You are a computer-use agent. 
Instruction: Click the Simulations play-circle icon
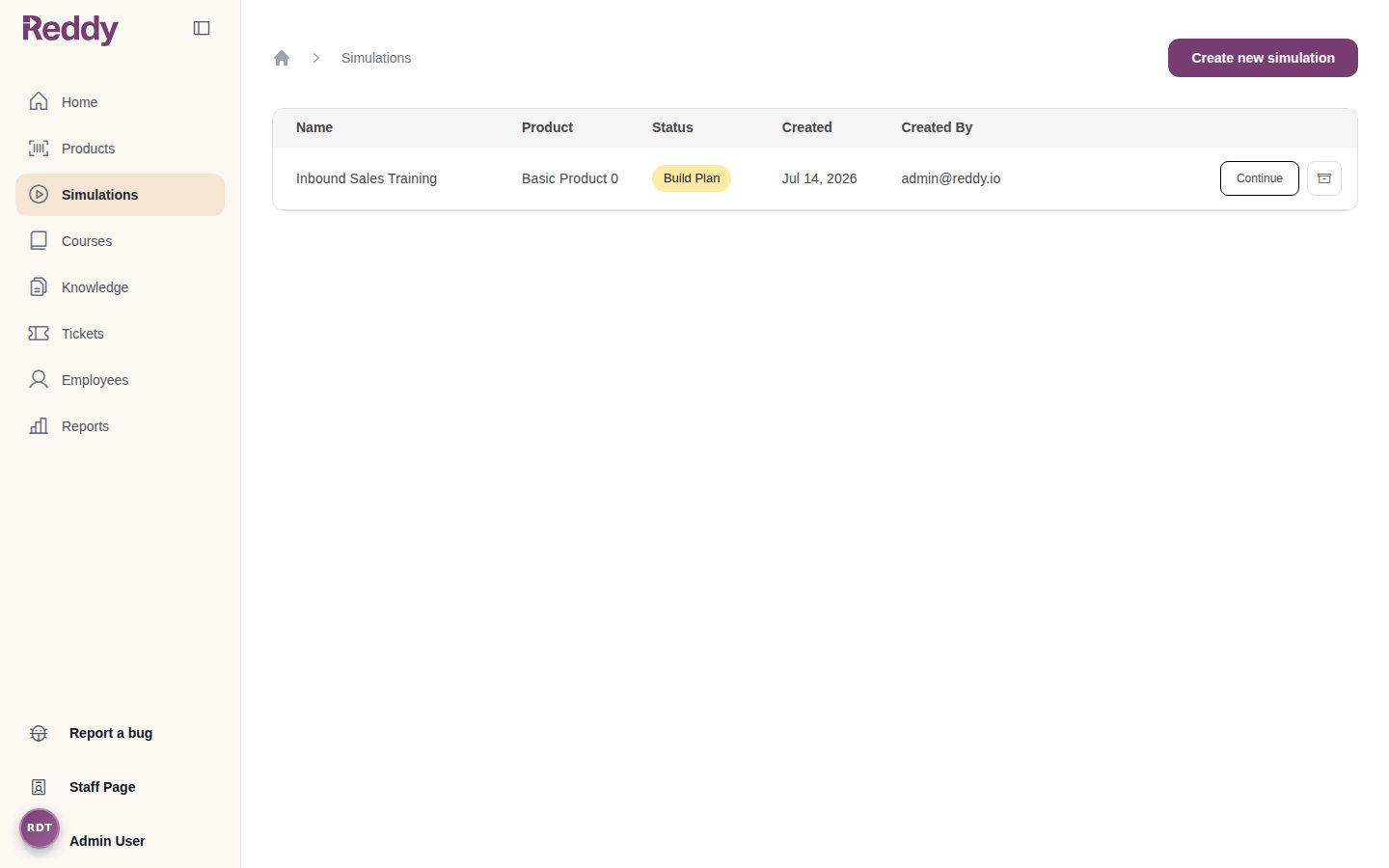(39, 194)
